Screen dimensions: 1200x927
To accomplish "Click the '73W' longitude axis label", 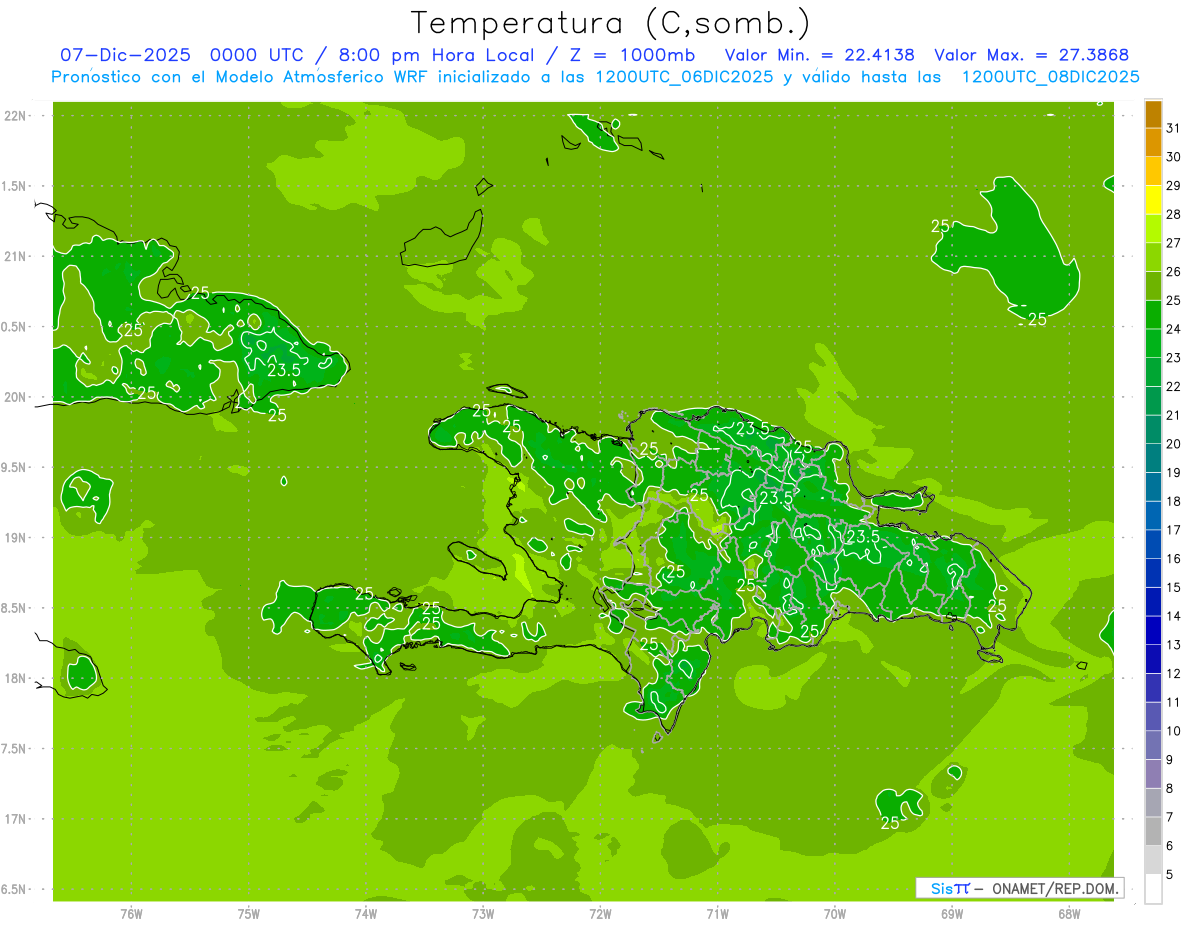I will click(x=483, y=914).
